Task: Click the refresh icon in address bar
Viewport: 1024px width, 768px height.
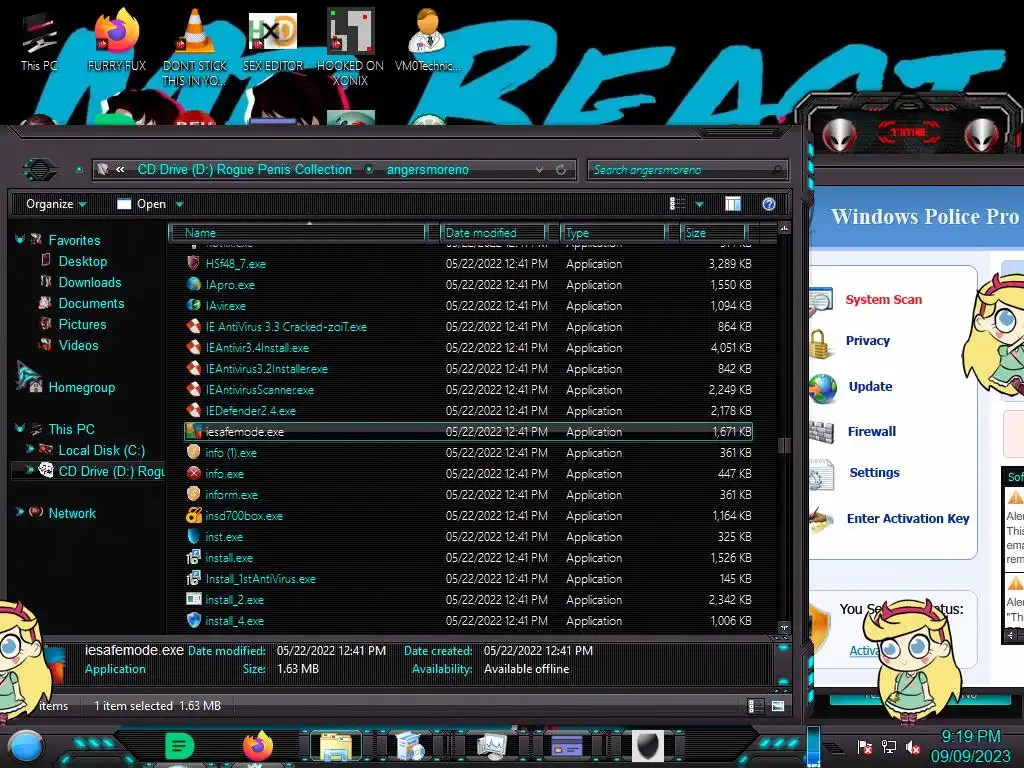Action: pos(561,170)
